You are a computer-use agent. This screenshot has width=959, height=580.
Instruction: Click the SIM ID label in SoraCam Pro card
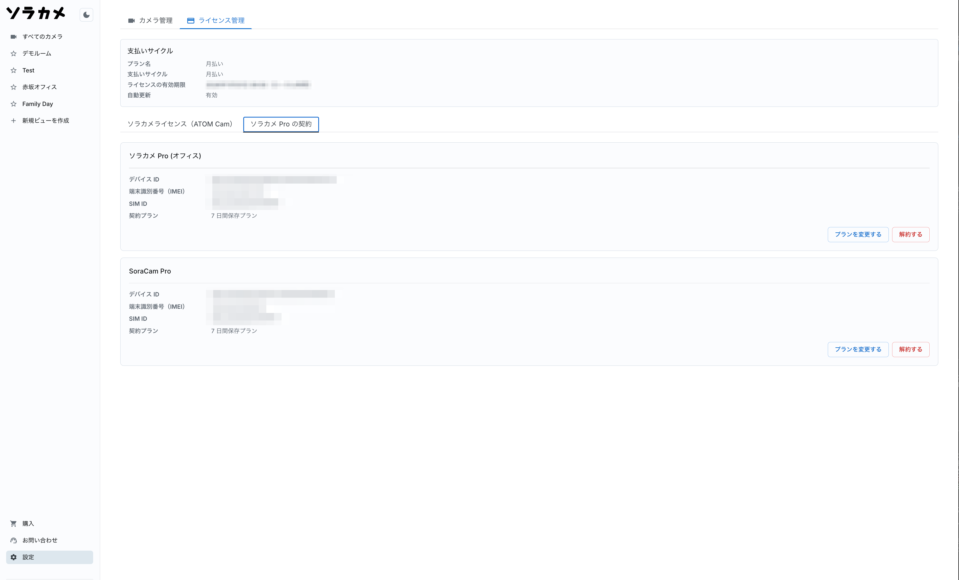pyautogui.click(x=138, y=319)
